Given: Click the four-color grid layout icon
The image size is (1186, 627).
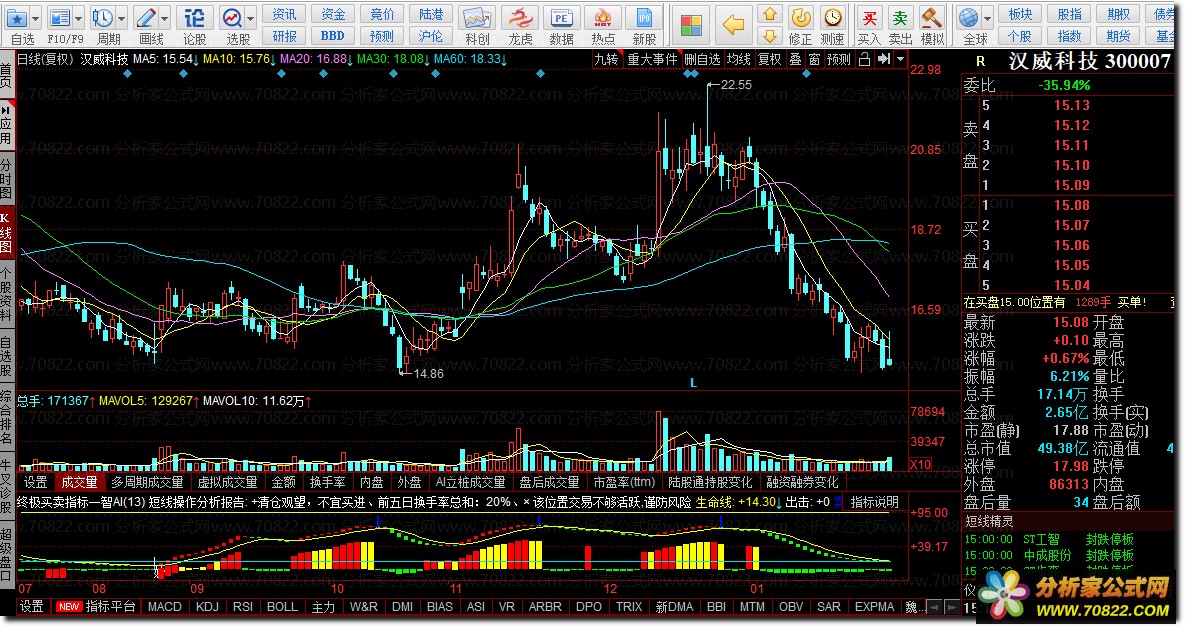Looking at the screenshot, I should click(691, 25).
